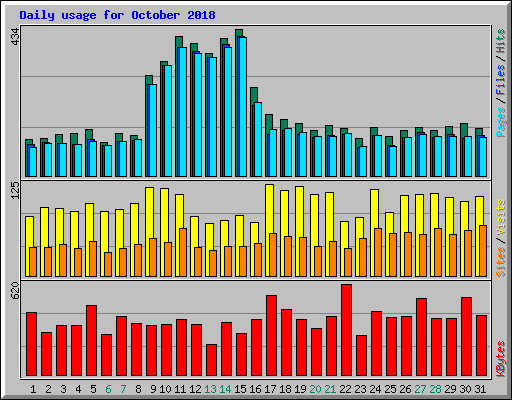Viewport: 512px width, 400px height.
Task: Select day 11 on the x-axis
Action: (180, 389)
